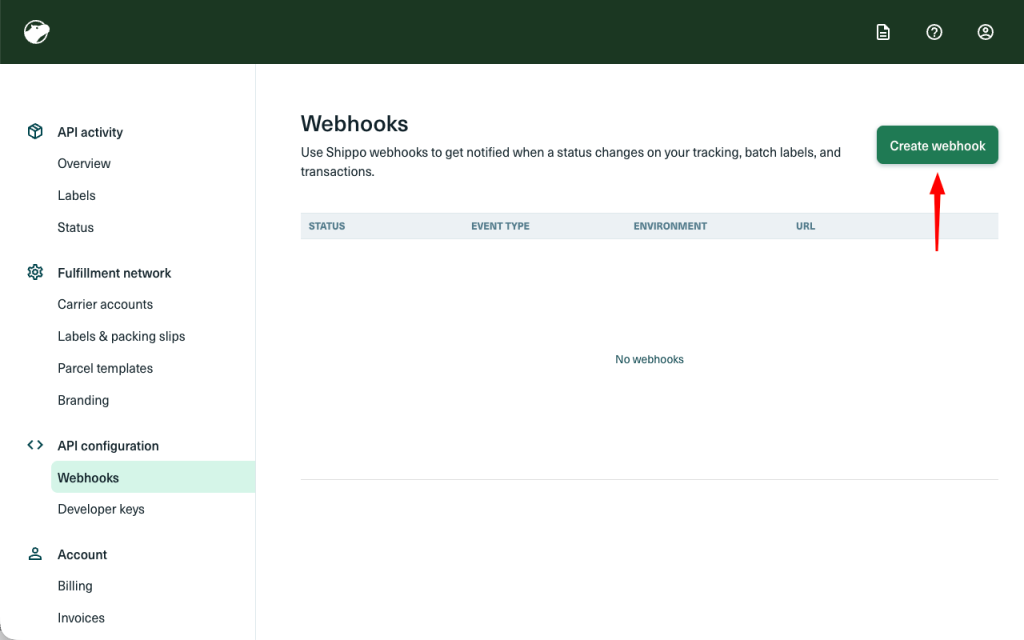
Task: Click the Account person icon
Action: tap(35, 554)
